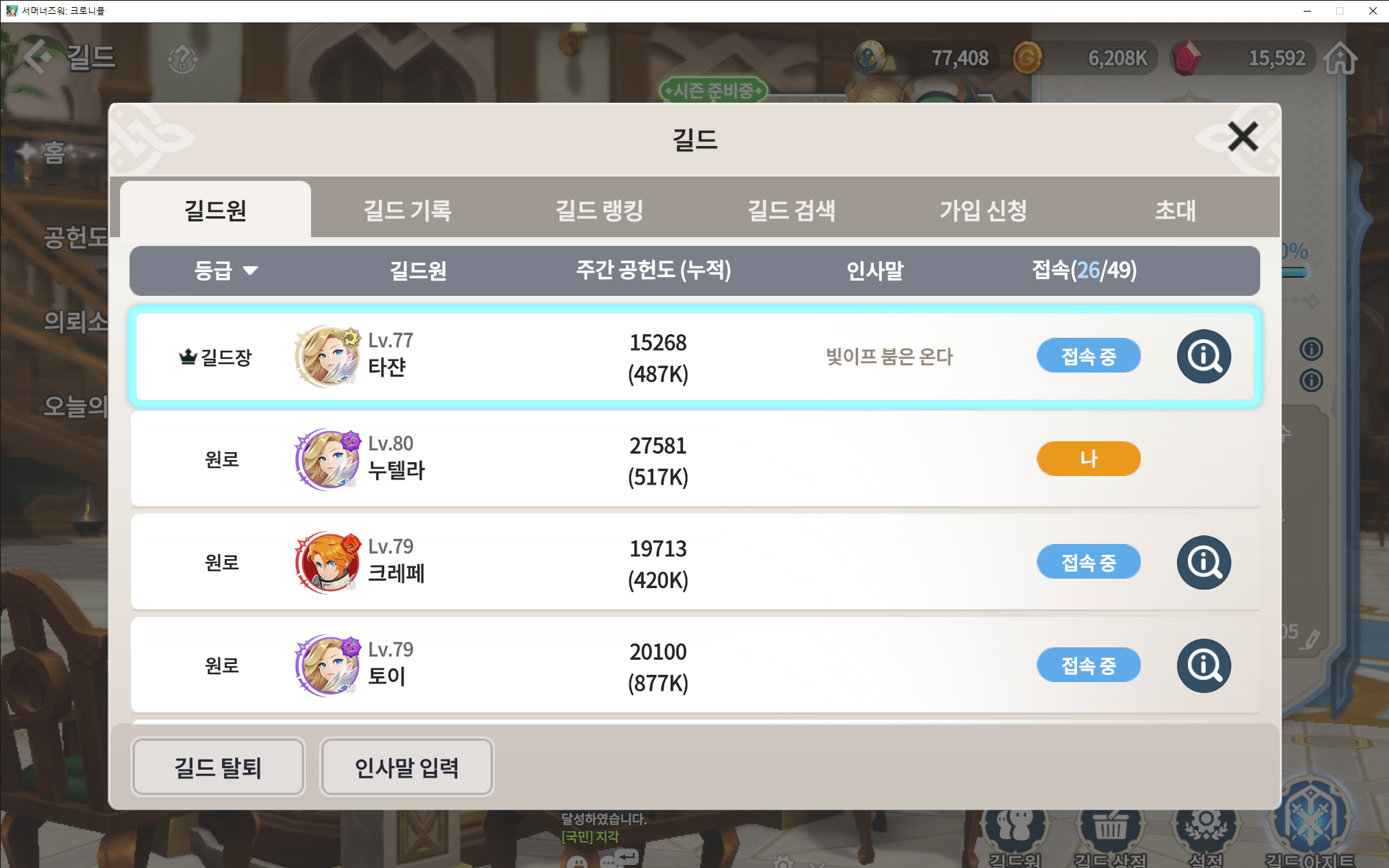Click the orange 나 badge for 누텔라
Image resolution: width=1389 pixels, height=868 pixels.
(x=1088, y=459)
